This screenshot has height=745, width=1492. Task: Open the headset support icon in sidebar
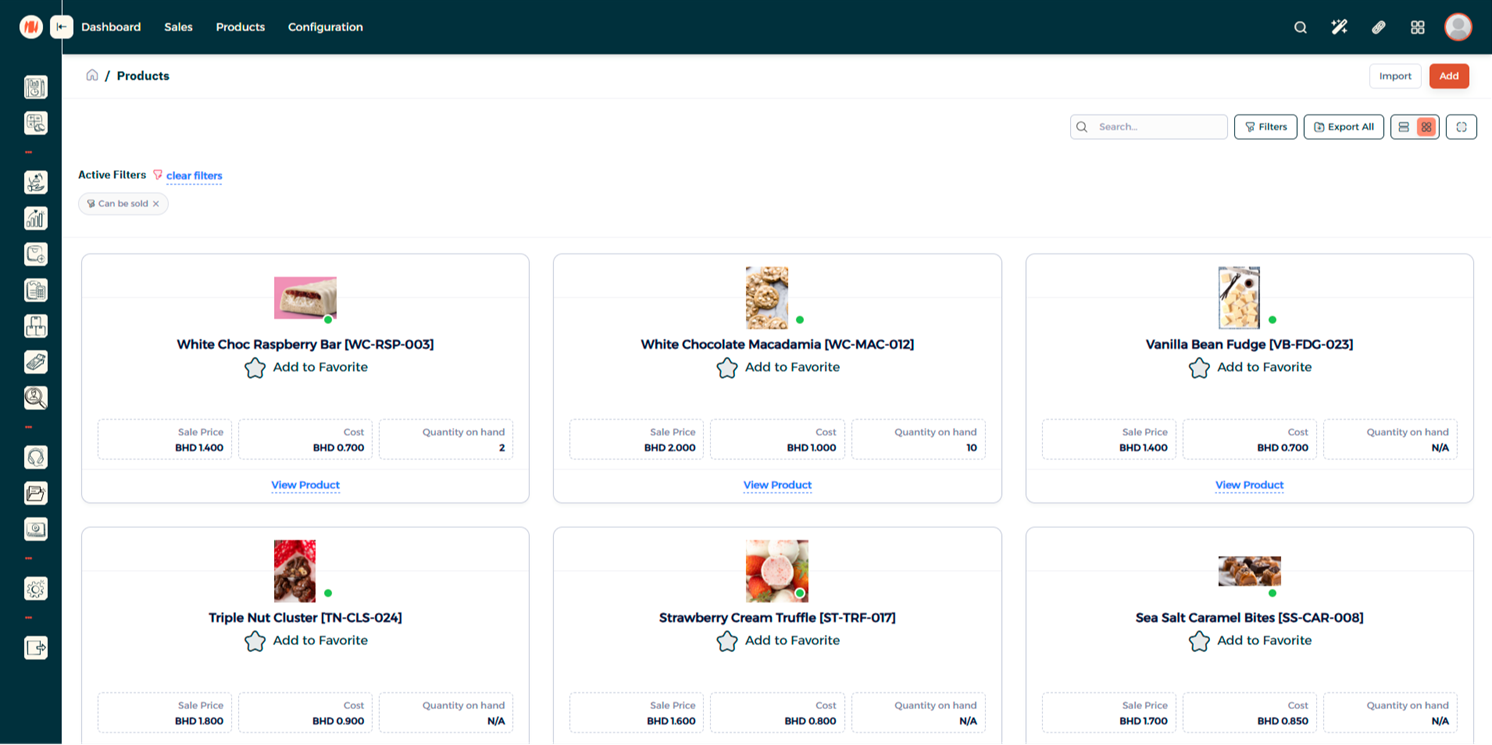point(36,458)
